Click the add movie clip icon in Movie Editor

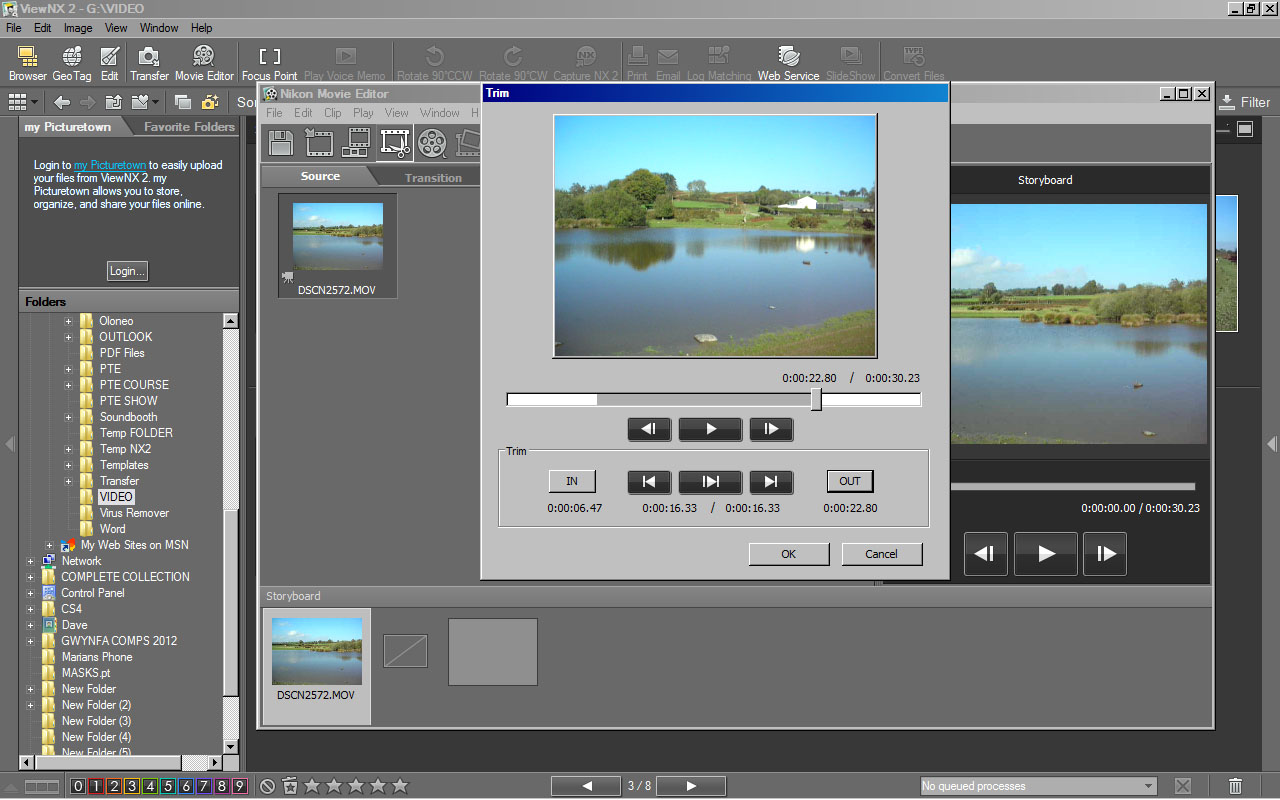pos(319,143)
